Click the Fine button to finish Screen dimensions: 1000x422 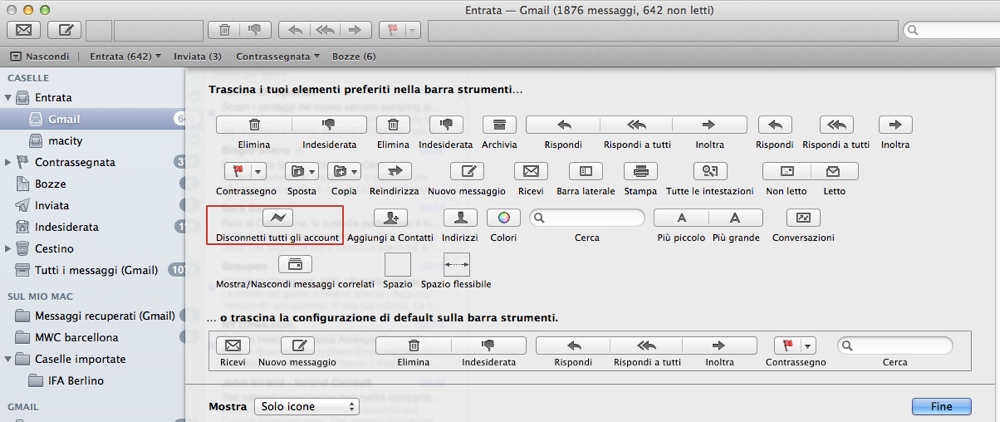(x=941, y=407)
